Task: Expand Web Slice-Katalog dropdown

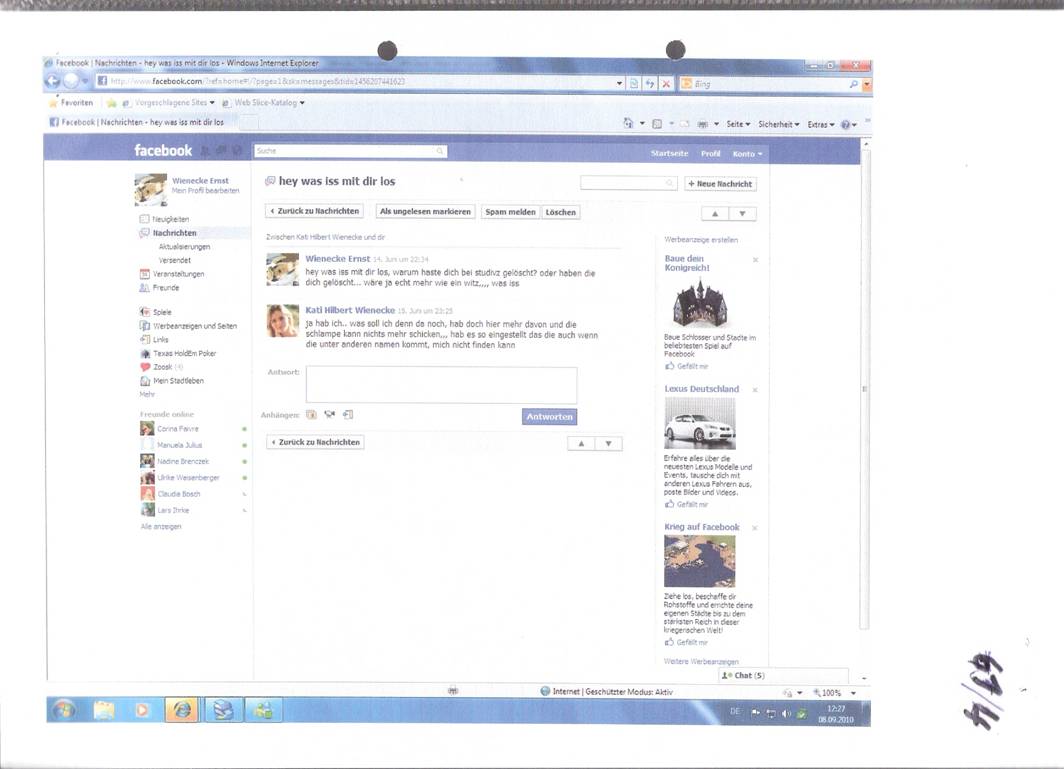Action: pyautogui.click(x=302, y=102)
